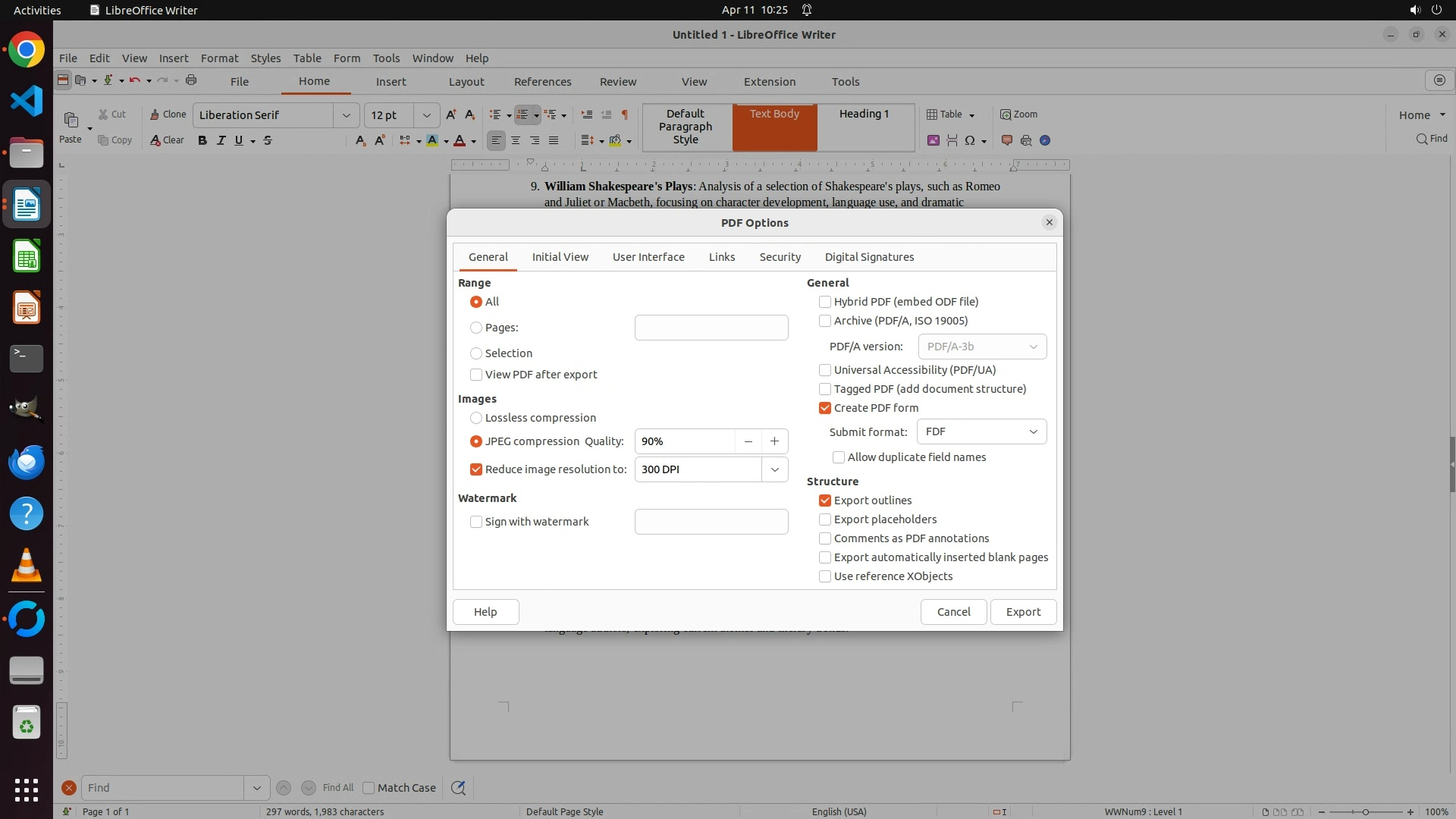1456x819 pixels.
Task: Switch to the Security tab
Action: pos(780,257)
